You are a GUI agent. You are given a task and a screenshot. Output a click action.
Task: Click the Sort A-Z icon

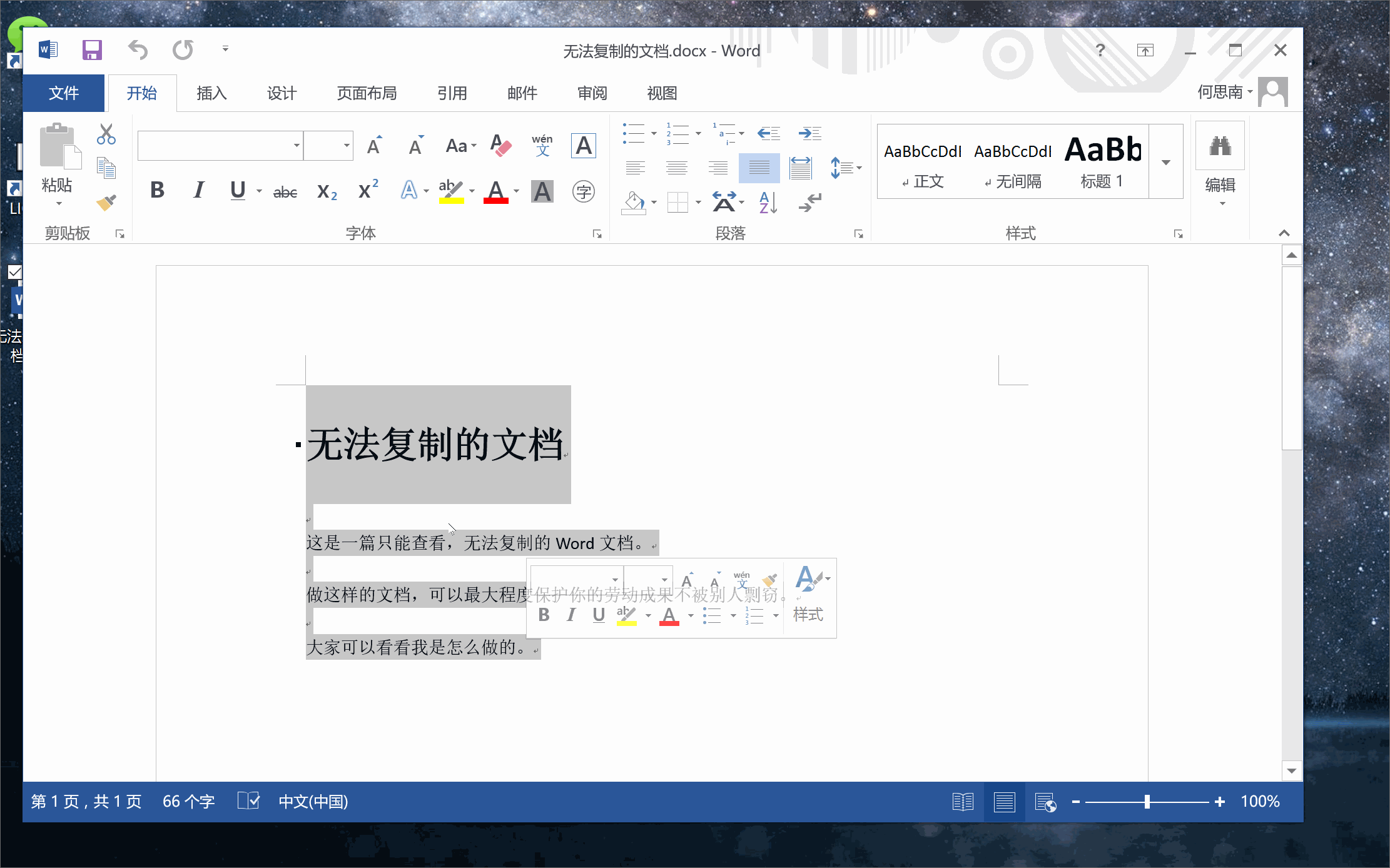click(x=768, y=203)
